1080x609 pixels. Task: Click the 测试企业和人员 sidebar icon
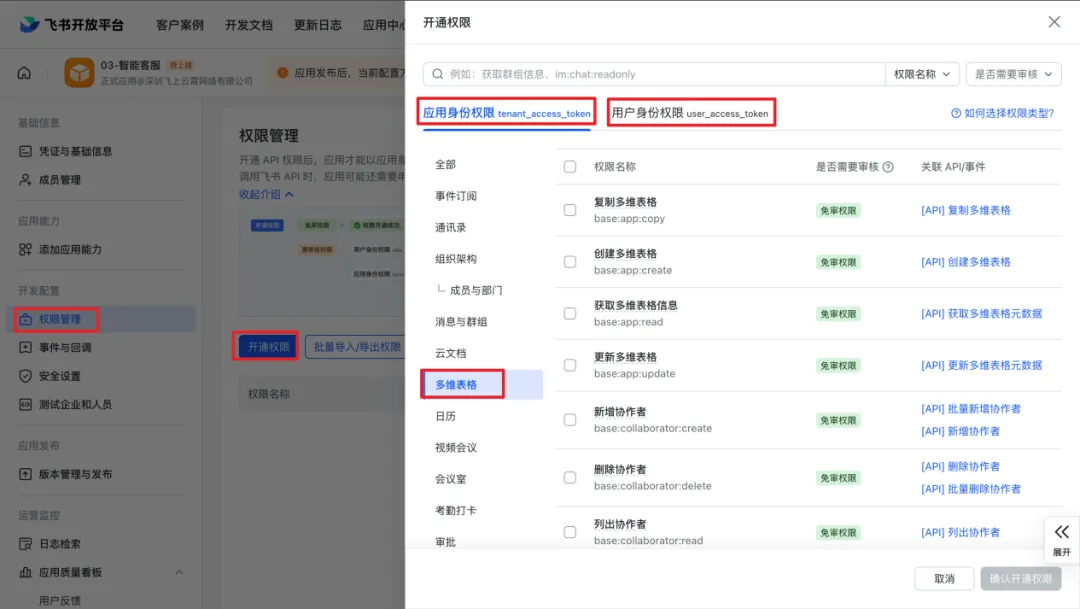25,404
